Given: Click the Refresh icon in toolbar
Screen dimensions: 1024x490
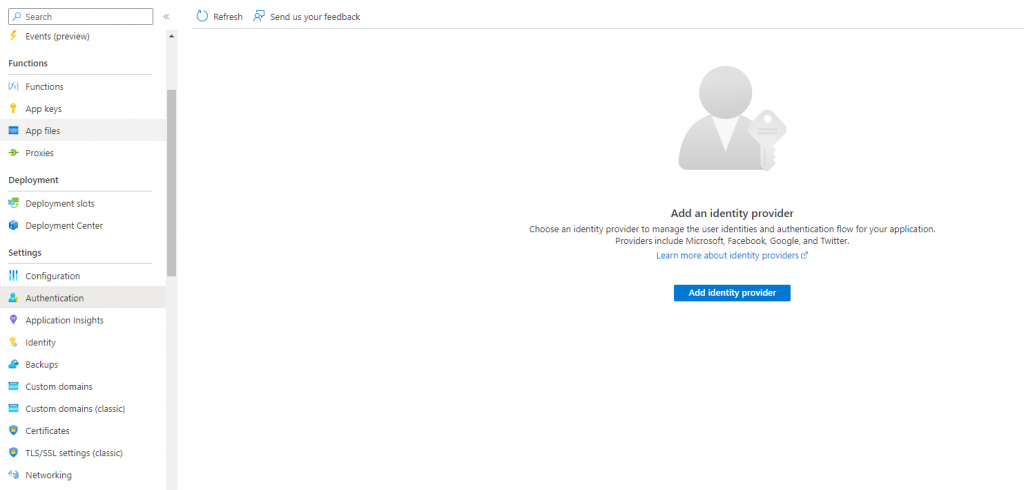Looking at the screenshot, I should [x=202, y=16].
